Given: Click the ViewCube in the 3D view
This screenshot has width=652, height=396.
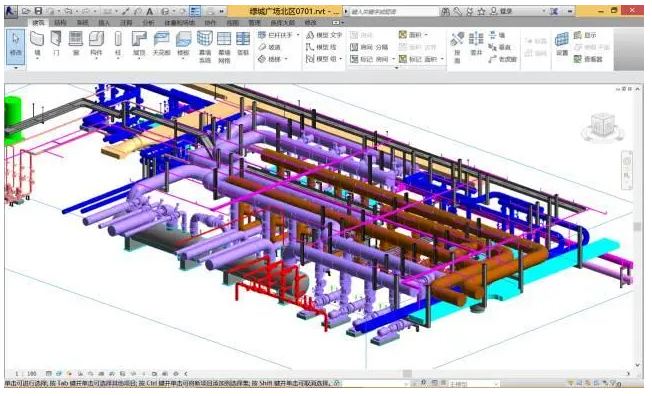Looking at the screenshot, I should 603,127.
